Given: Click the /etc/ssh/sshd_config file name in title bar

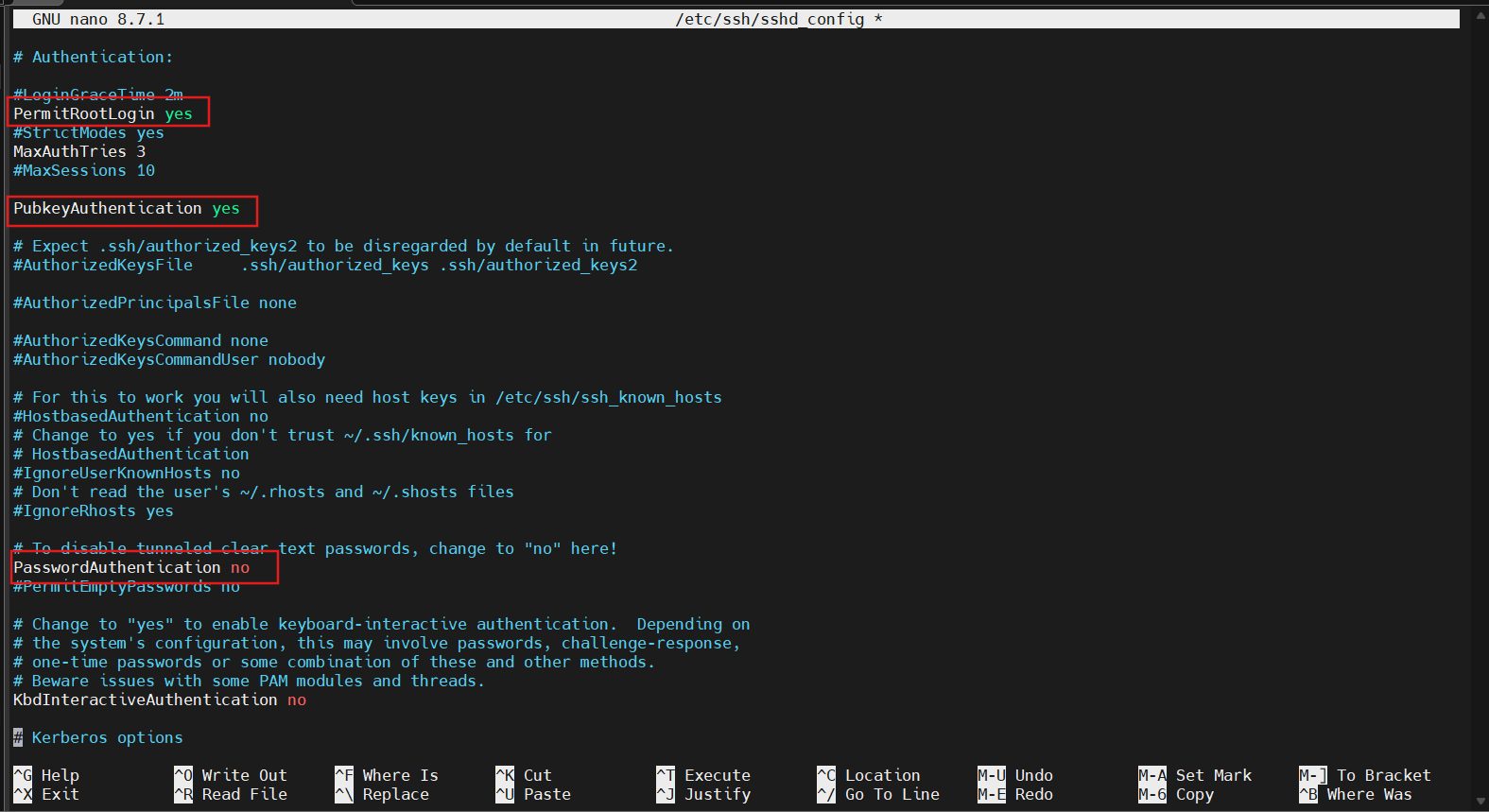Looking at the screenshot, I should tap(770, 19).
